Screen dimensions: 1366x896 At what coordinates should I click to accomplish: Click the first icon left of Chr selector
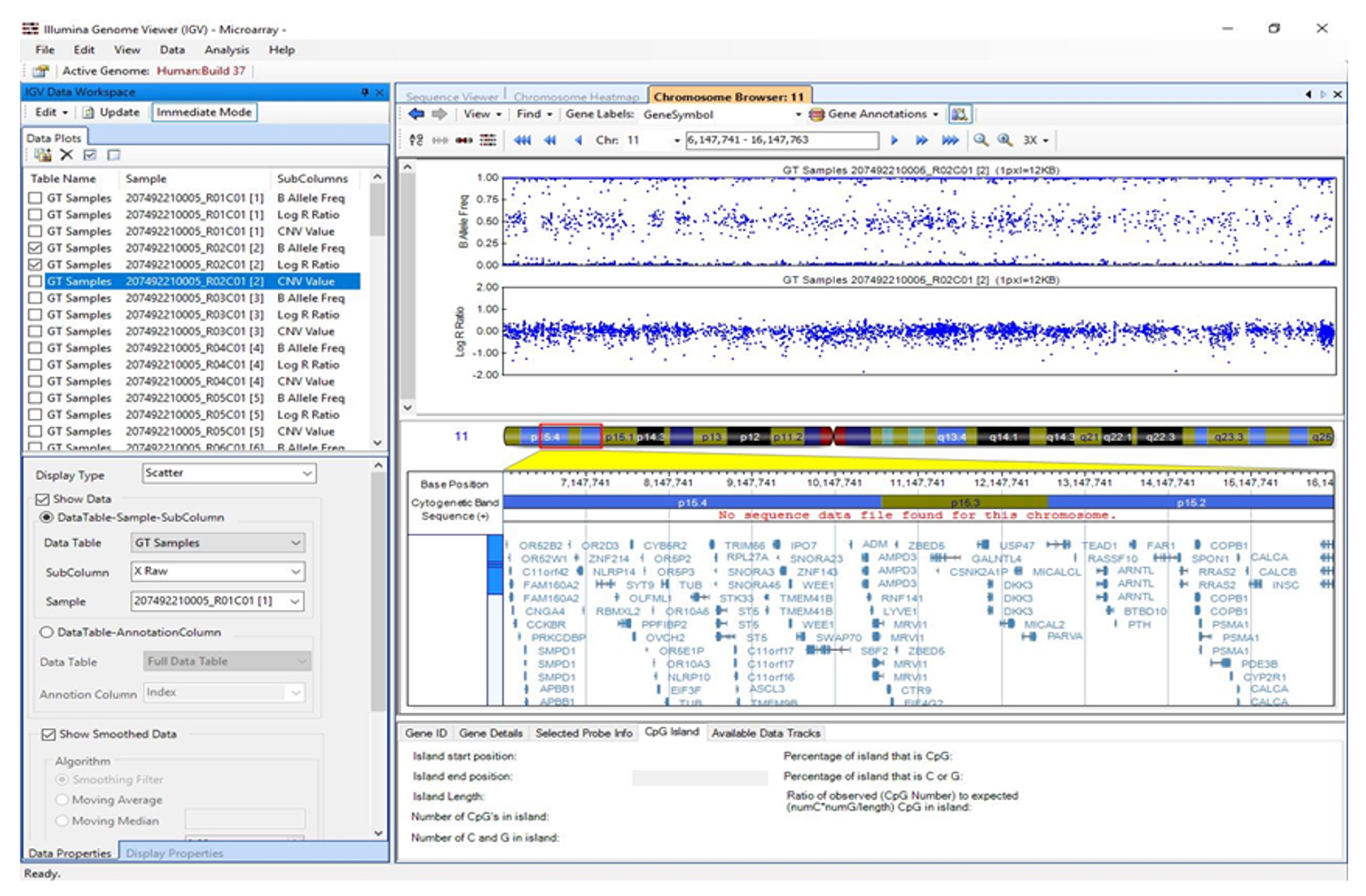[x=416, y=140]
